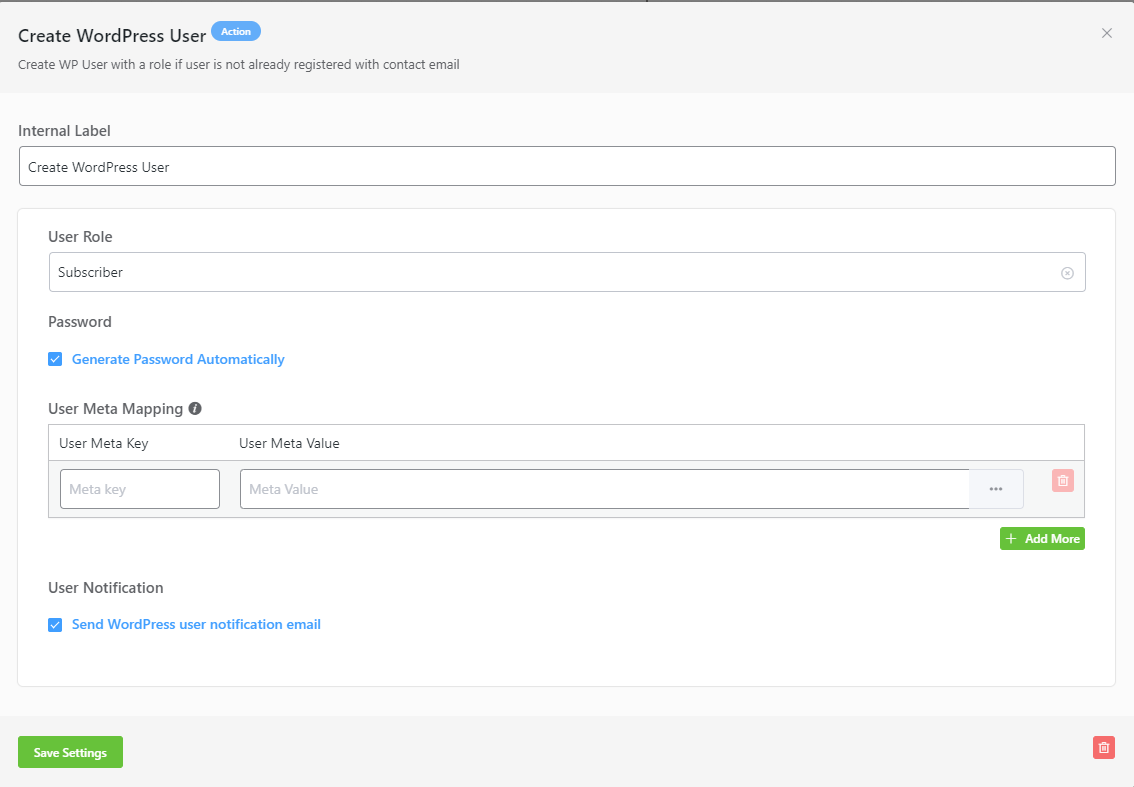Clear the Subscriber user role selection
Viewport: 1134px width, 787px height.
[x=1067, y=273]
